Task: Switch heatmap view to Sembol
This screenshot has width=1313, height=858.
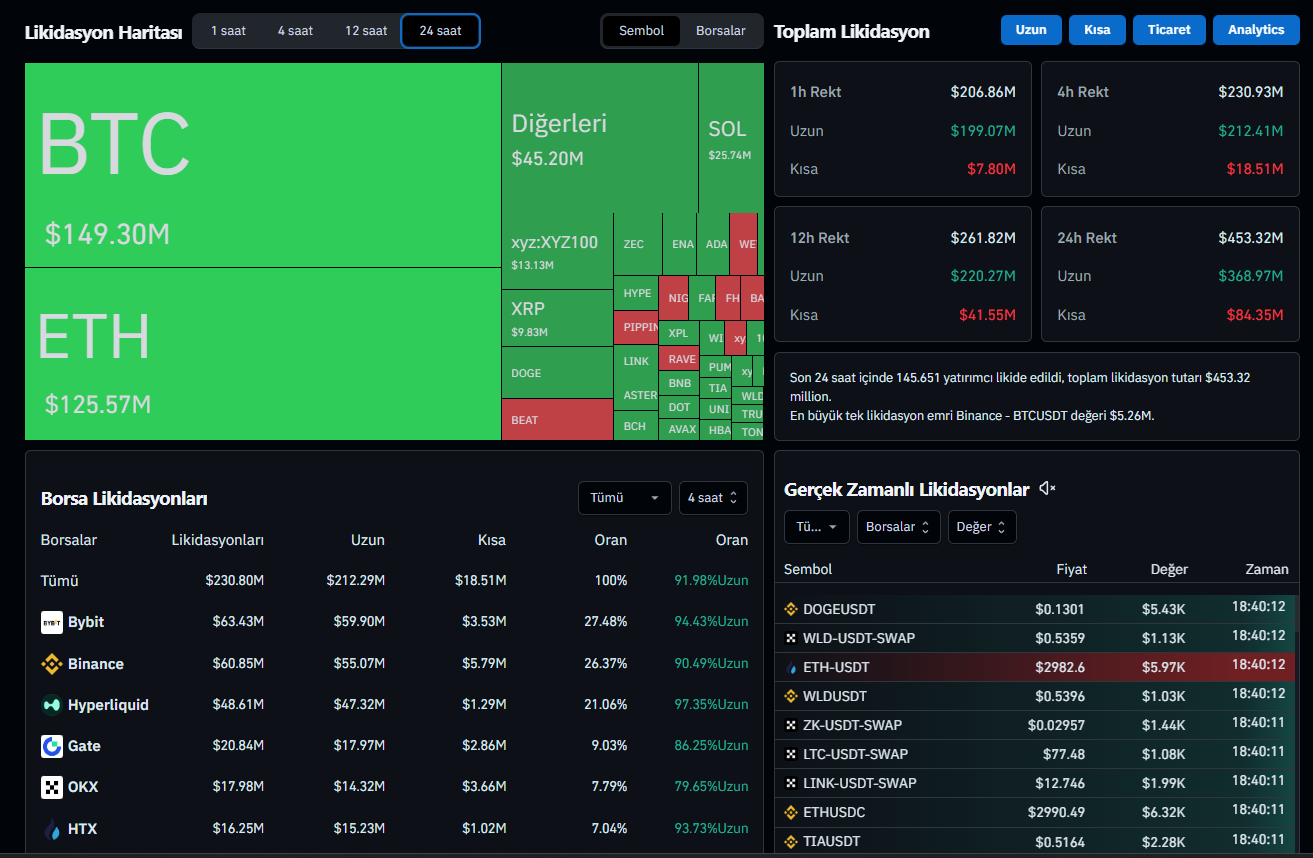Action: tap(641, 31)
